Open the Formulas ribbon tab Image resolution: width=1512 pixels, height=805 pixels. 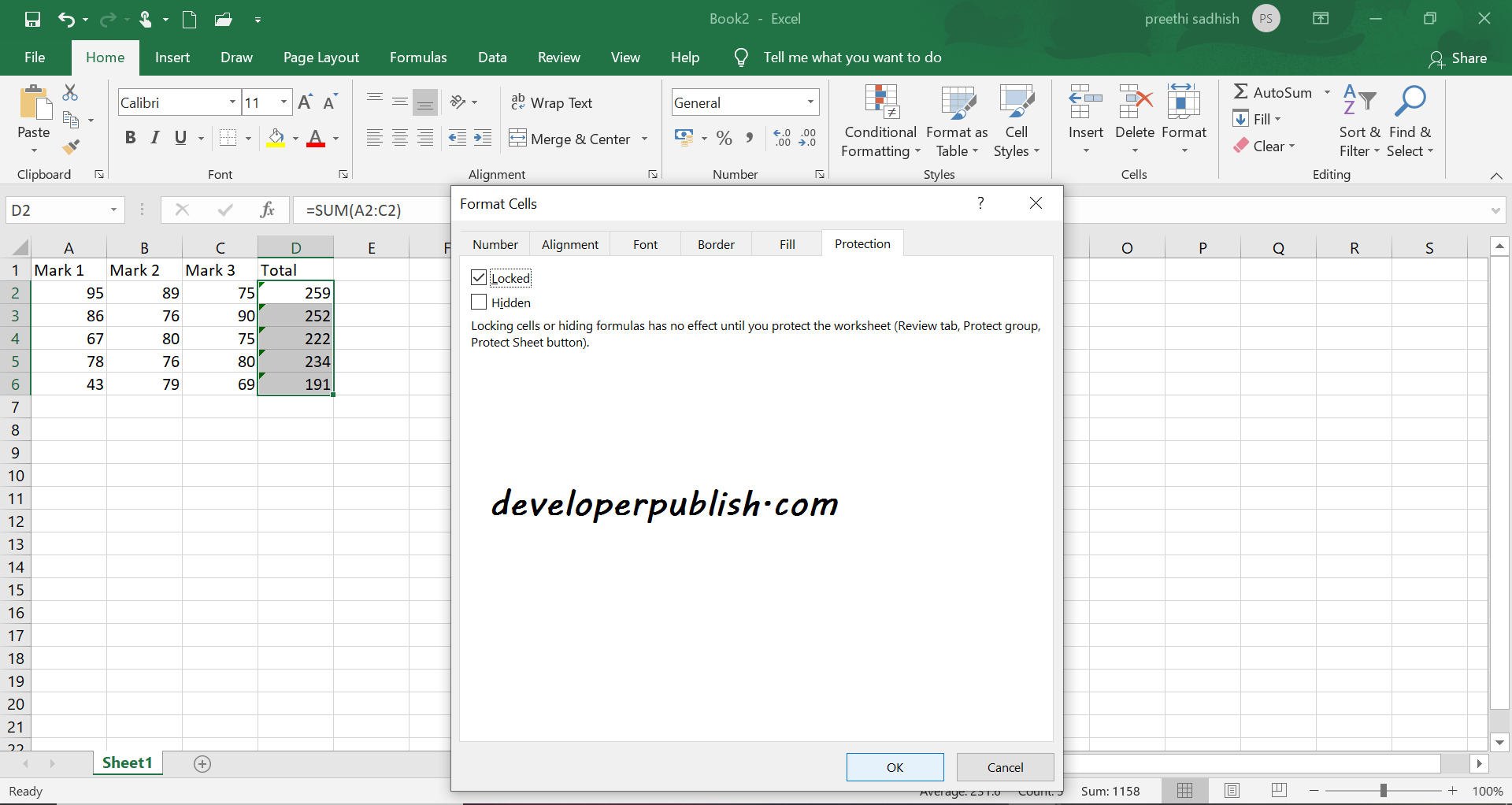[x=418, y=57]
